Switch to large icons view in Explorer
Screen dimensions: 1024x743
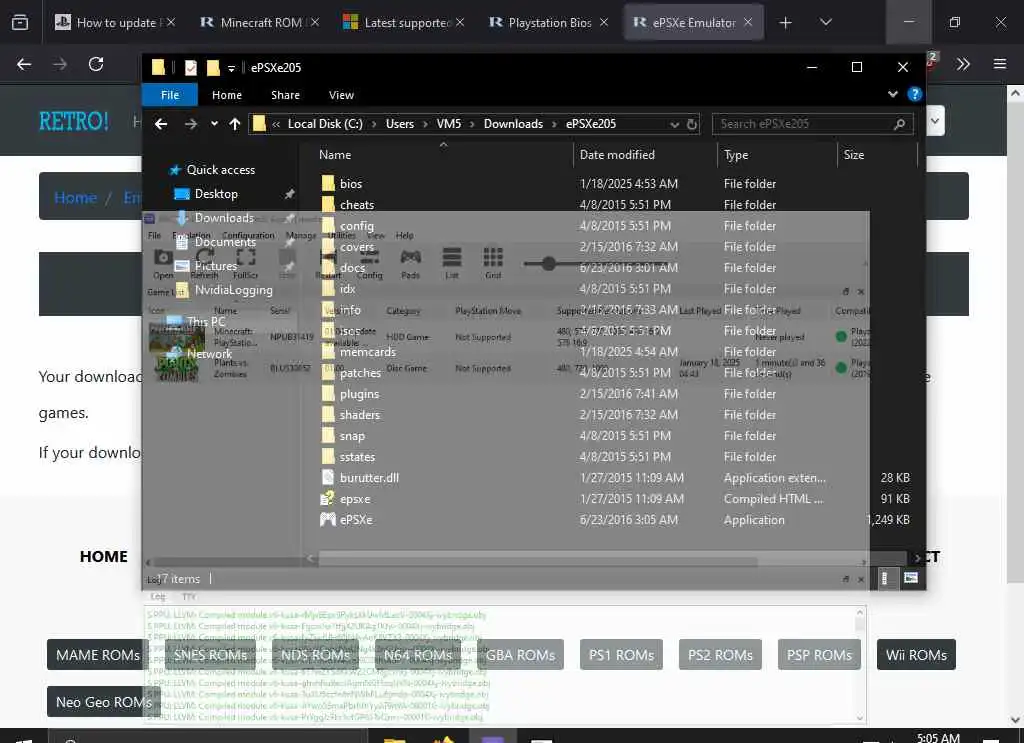click(910, 578)
